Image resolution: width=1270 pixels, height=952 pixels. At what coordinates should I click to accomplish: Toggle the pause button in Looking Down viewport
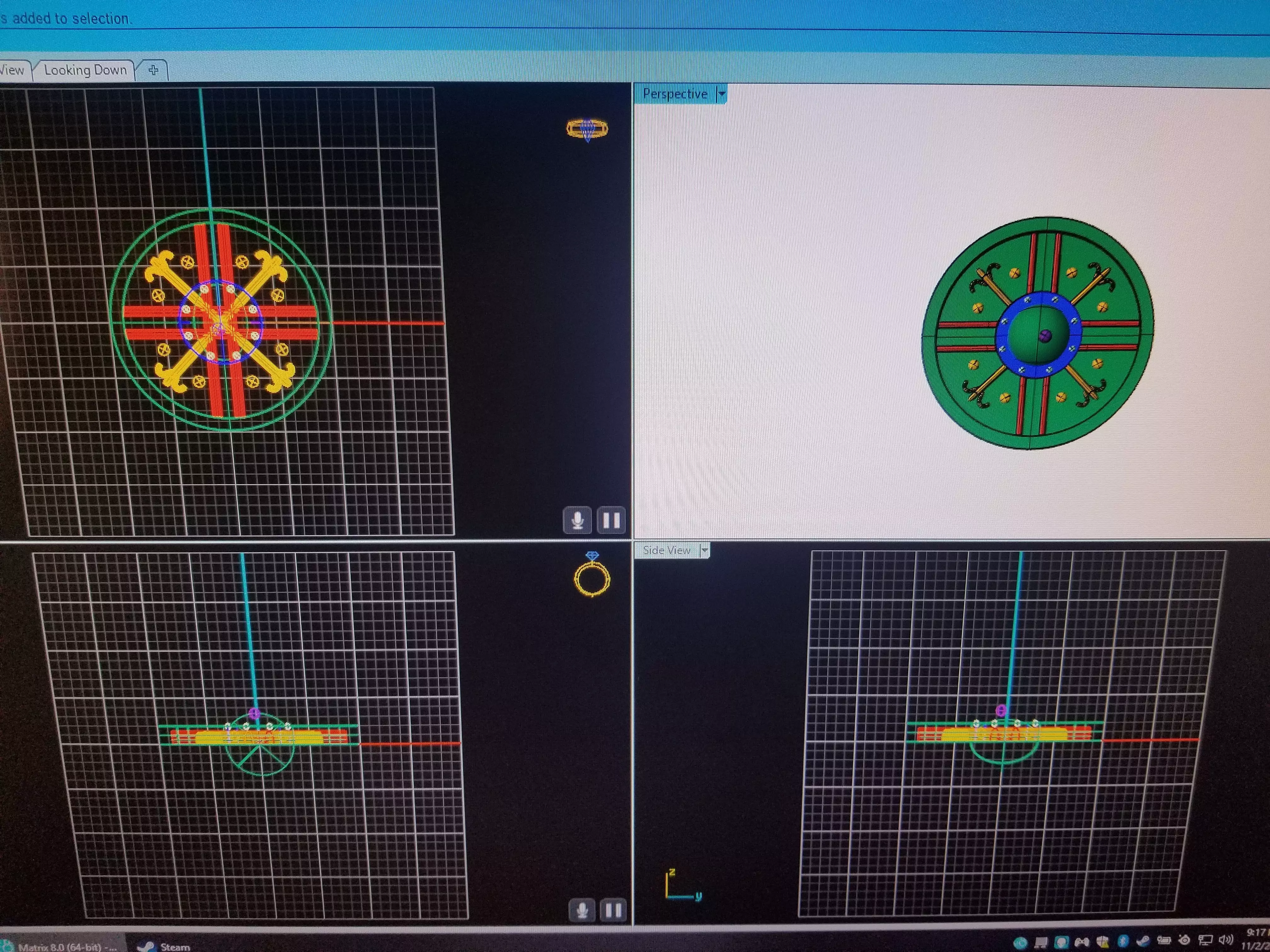(x=611, y=520)
